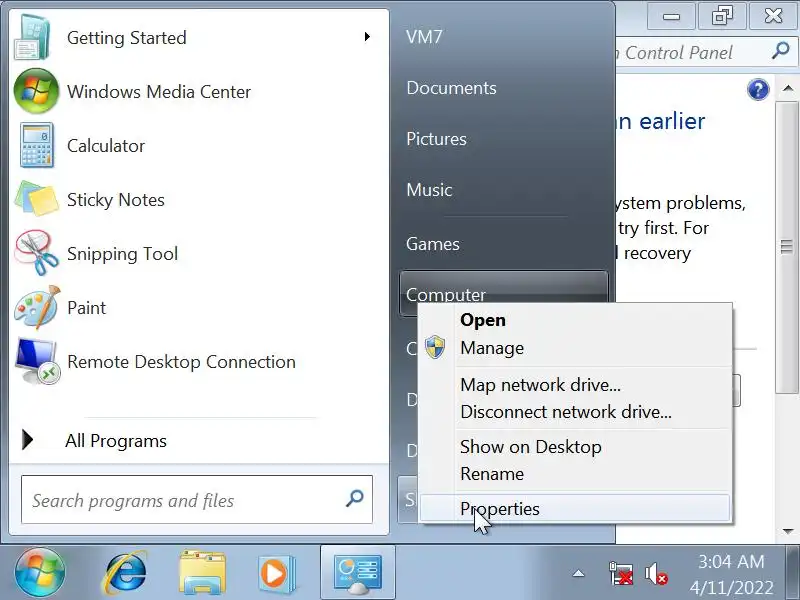Select Show on Desktop
The height and width of the screenshot is (600, 800).
(x=576, y=447)
